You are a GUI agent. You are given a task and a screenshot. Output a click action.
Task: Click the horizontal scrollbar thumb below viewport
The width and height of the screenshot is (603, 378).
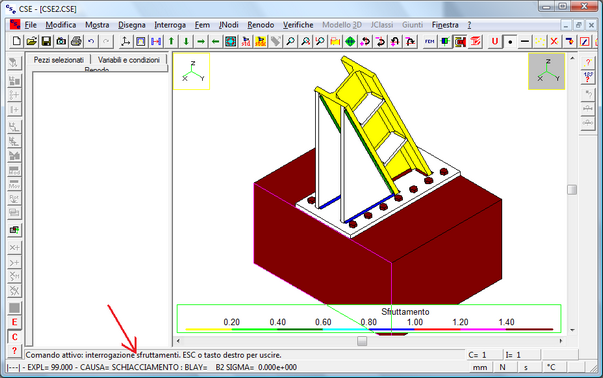pos(362,341)
